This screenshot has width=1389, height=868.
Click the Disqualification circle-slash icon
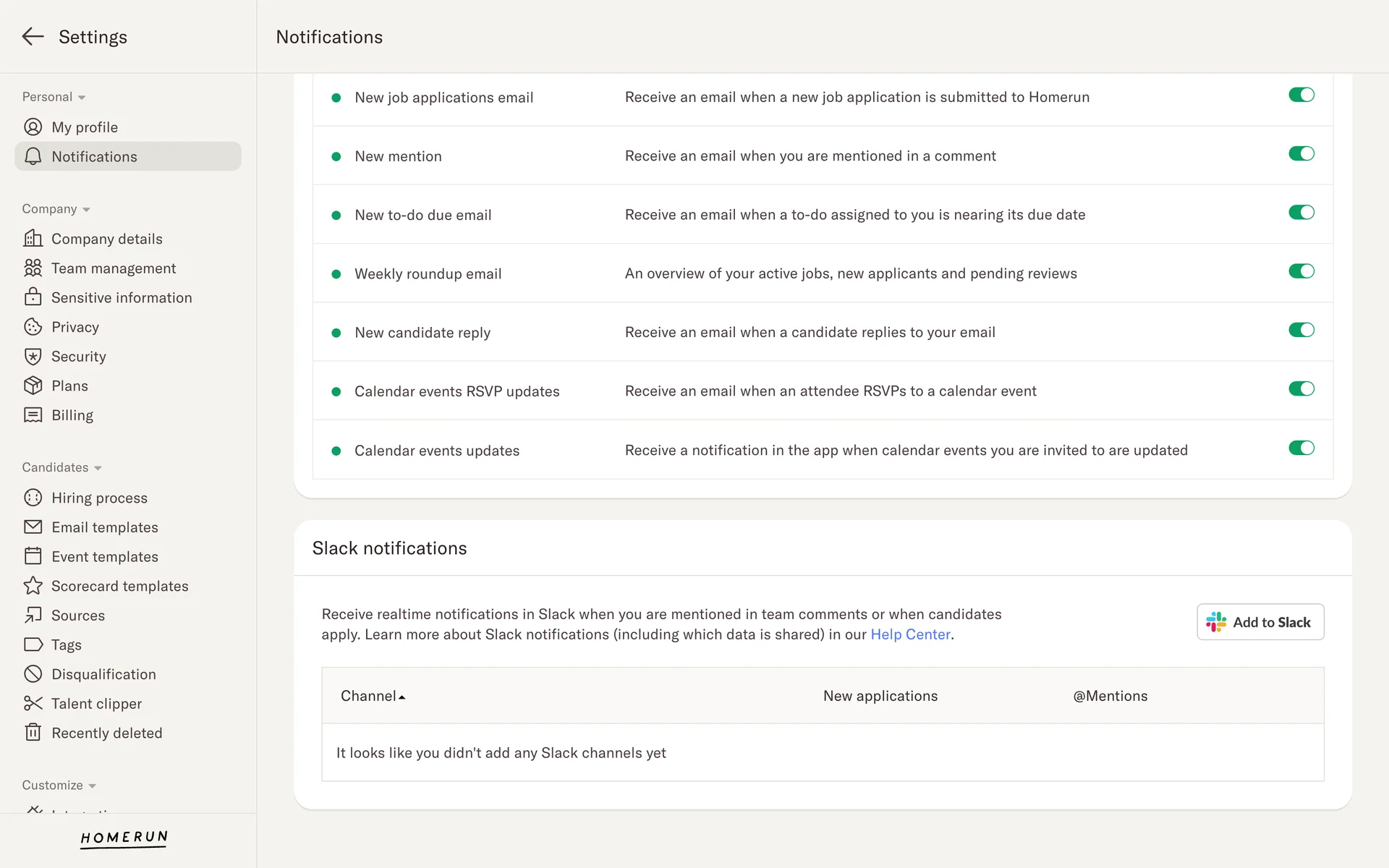click(x=33, y=674)
